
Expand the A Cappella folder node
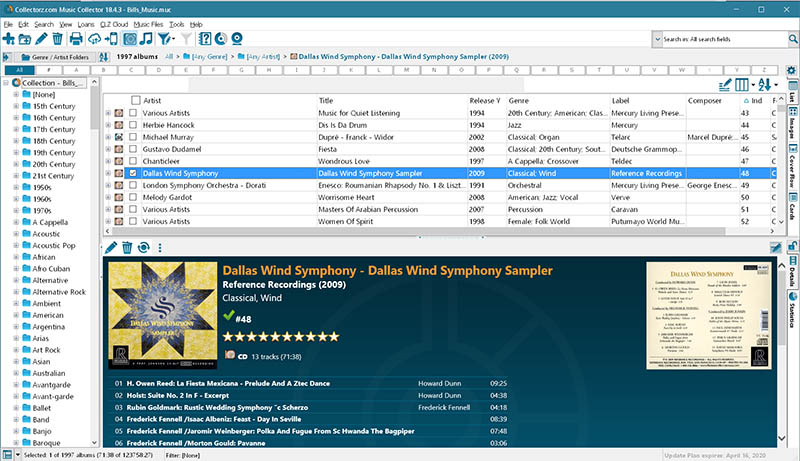coord(16,222)
